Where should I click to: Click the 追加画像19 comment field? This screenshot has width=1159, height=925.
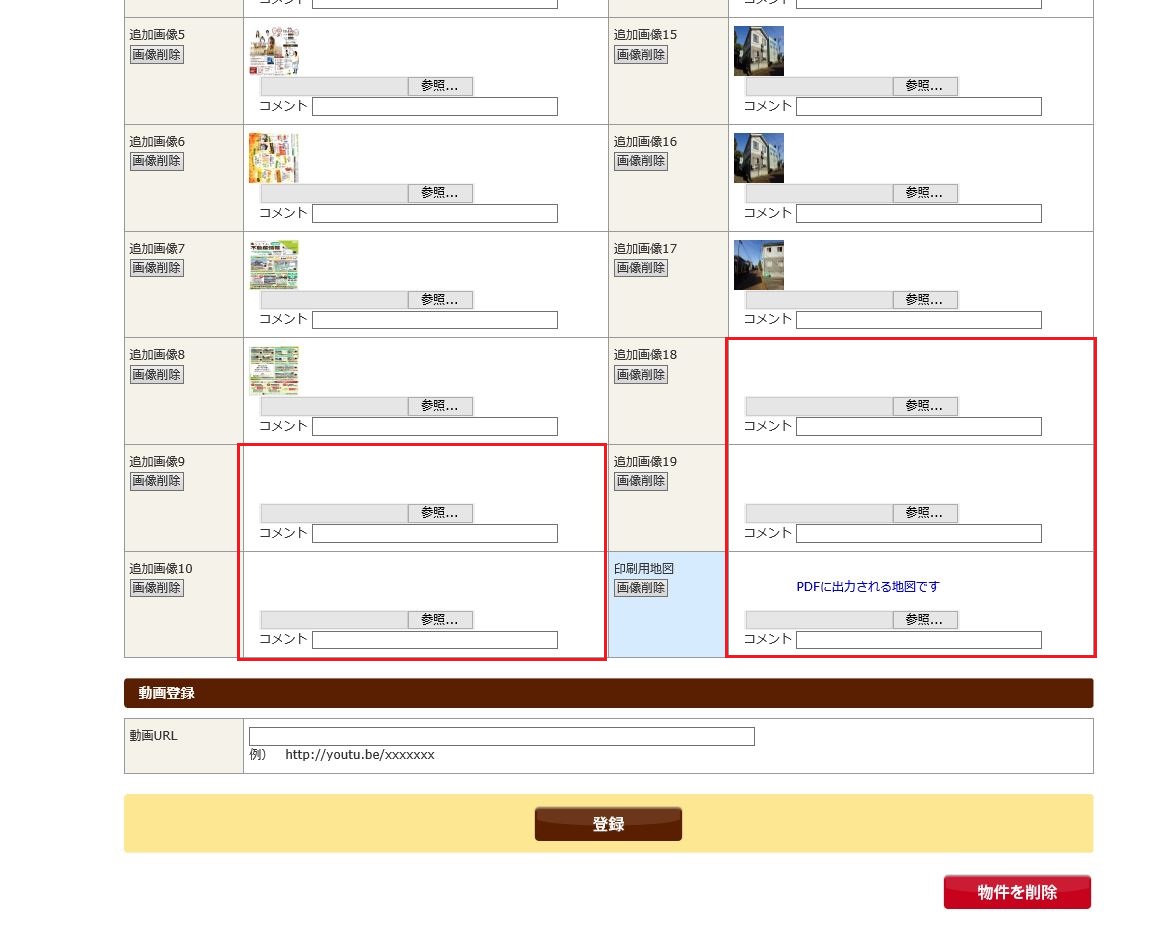pyautogui.click(x=918, y=534)
